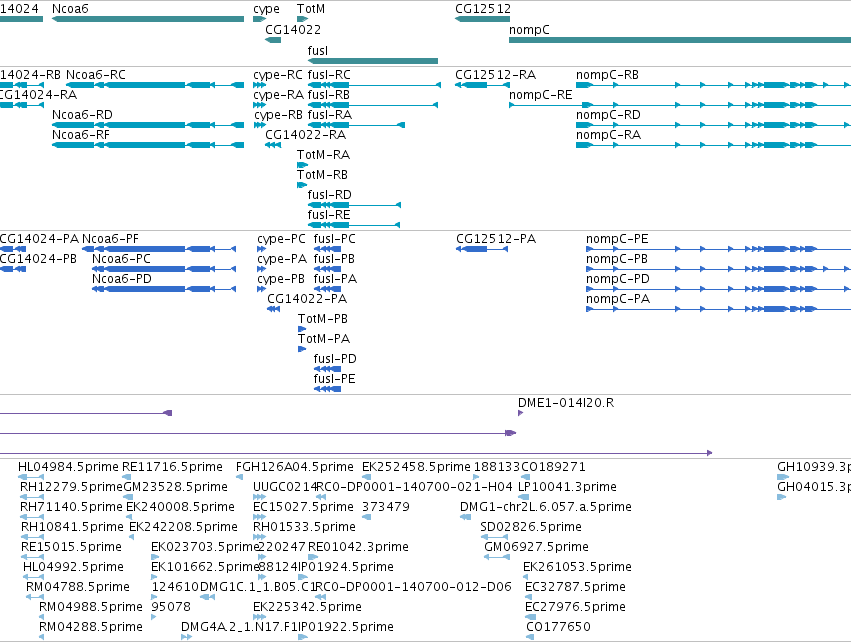Select the TotM-PA protein
This screenshot has width=851, height=642.
(x=323, y=339)
